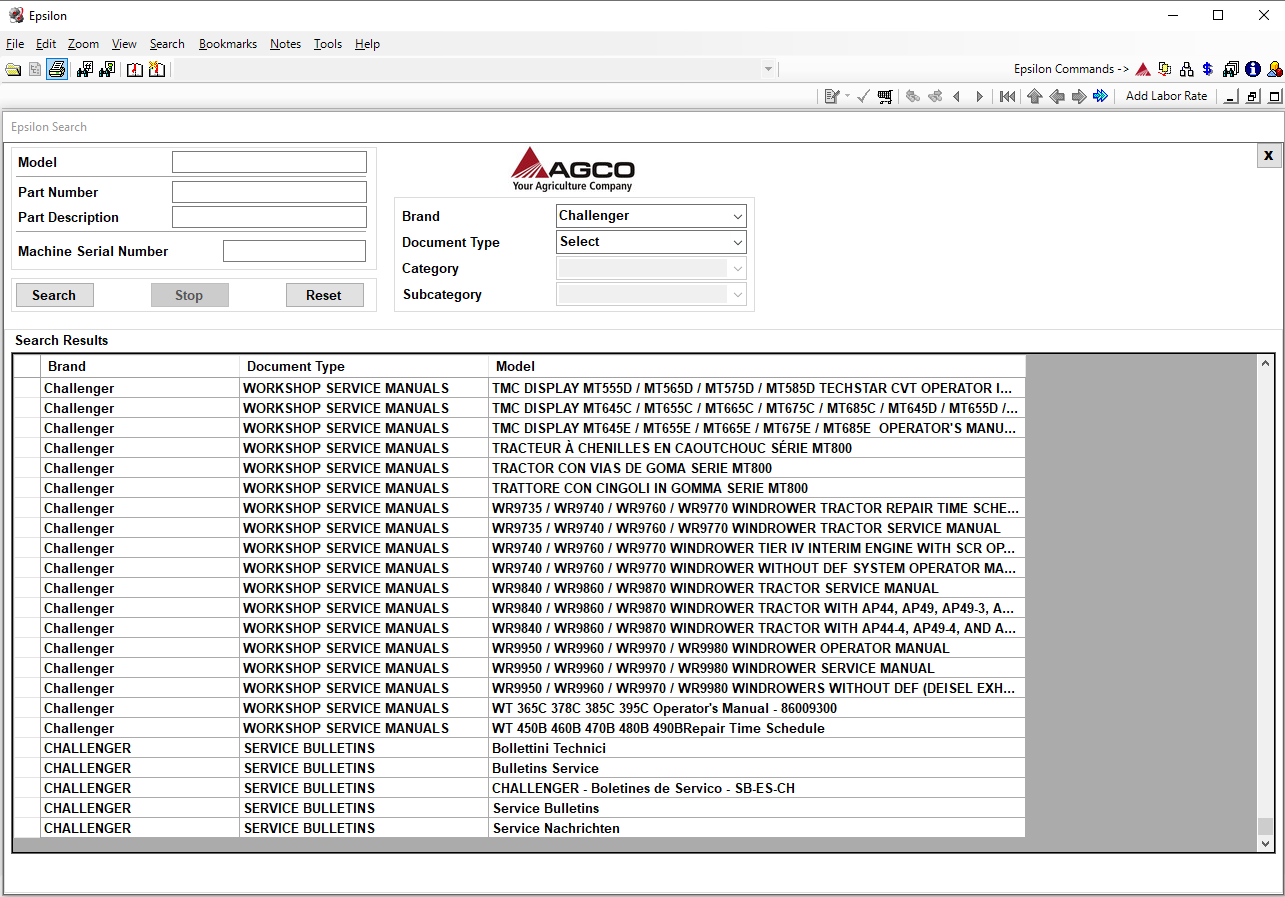
Task: Open the File menu
Action: (15, 44)
